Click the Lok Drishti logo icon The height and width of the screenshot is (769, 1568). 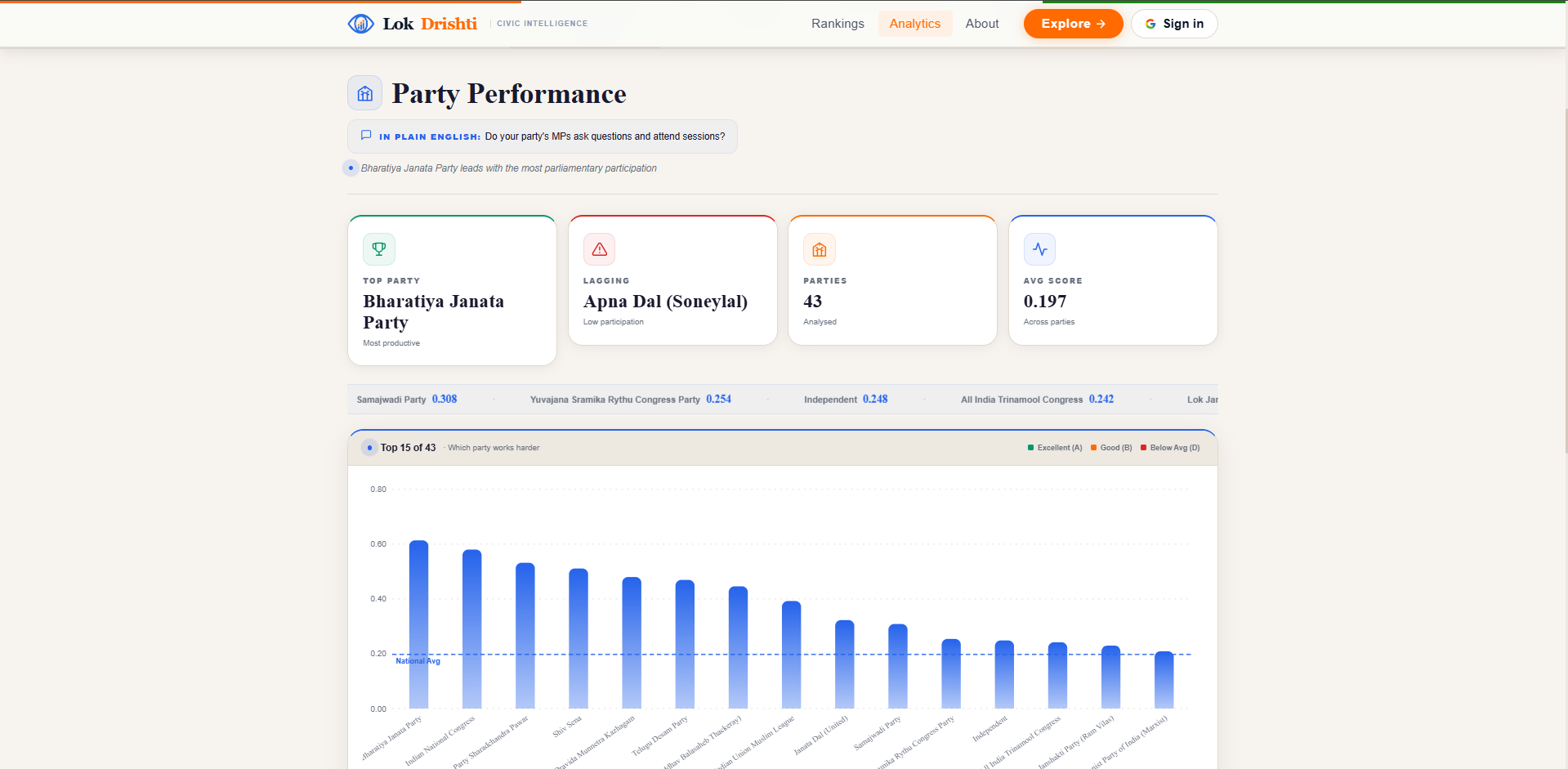click(x=360, y=23)
